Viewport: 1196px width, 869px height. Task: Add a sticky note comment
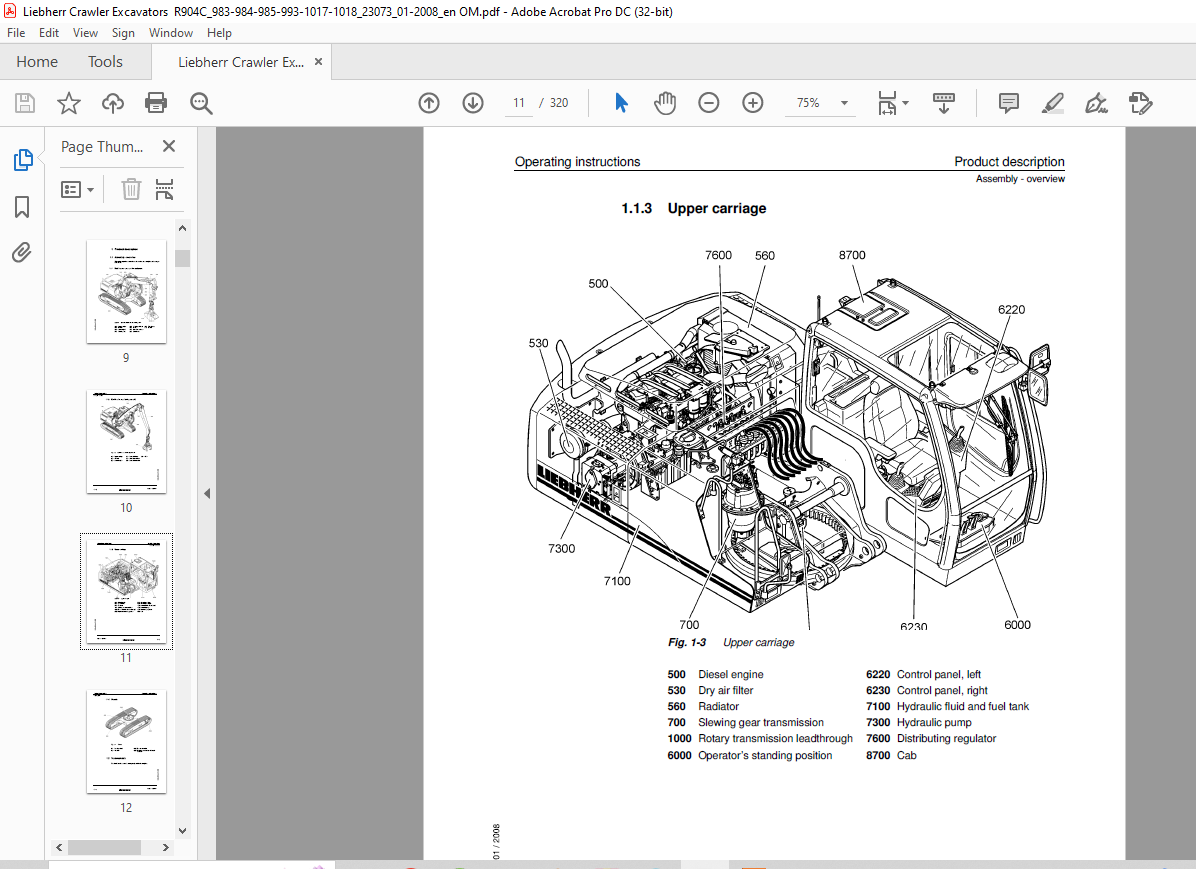click(x=1008, y=103)
